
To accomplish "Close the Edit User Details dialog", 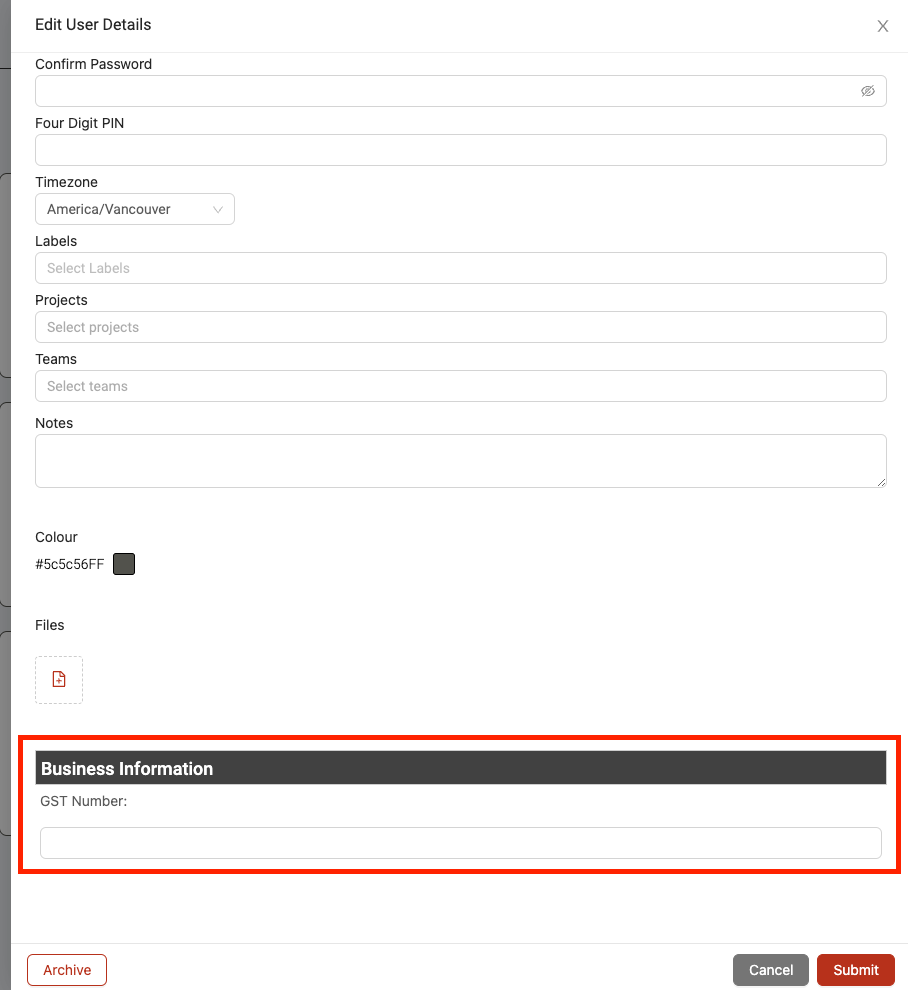I will [x=883, y=26].
